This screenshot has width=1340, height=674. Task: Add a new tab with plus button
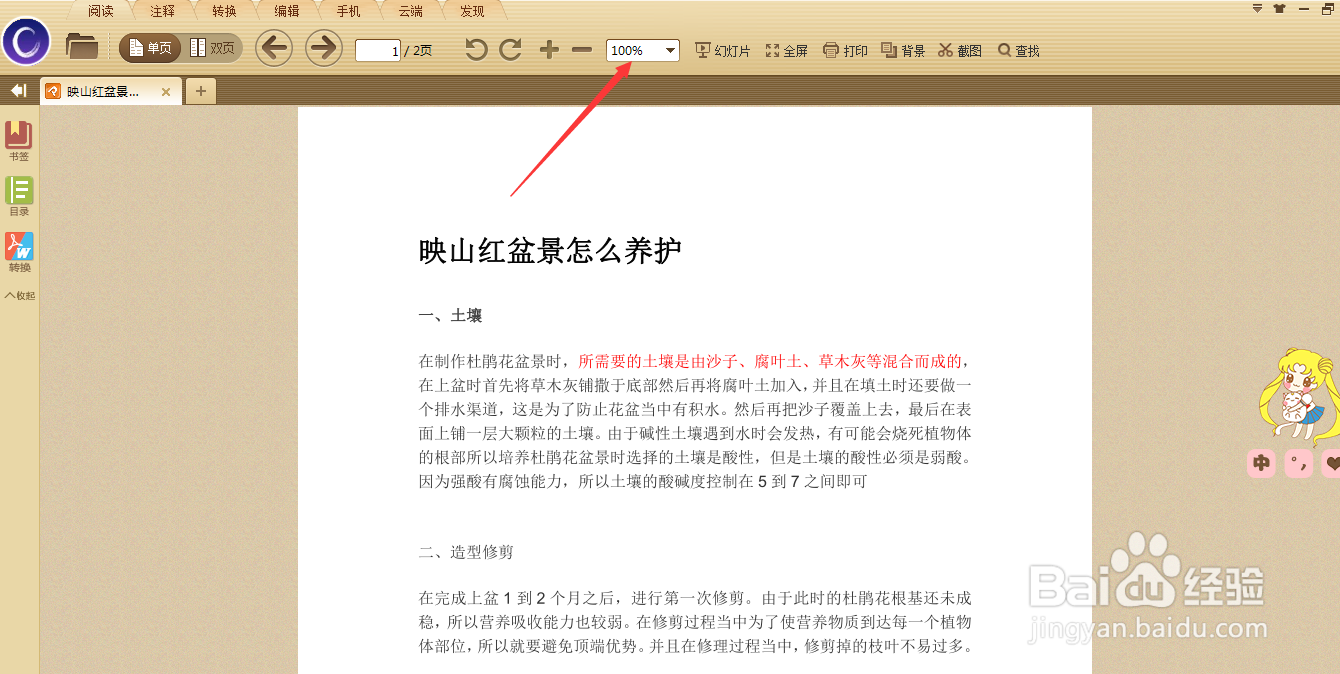point(201,92)
